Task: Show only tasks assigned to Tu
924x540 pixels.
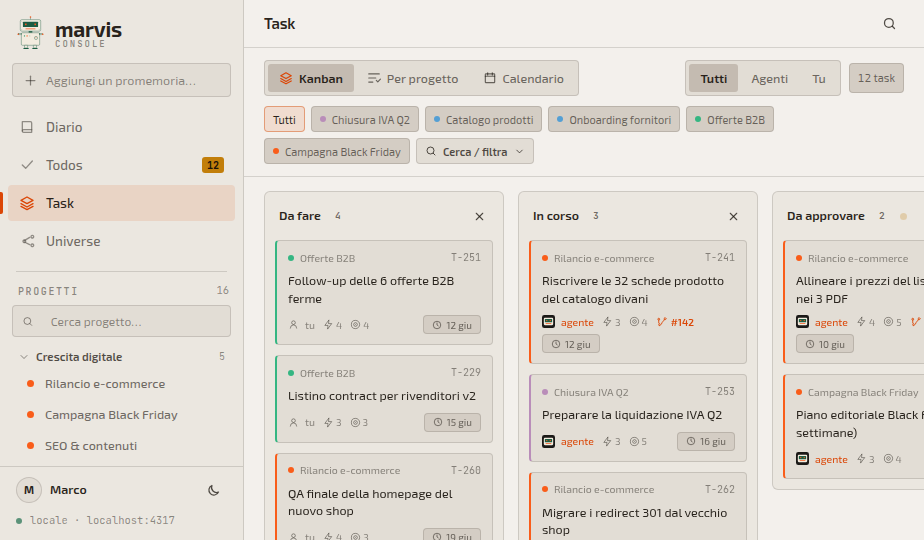Action: click(x=819, y=78)
